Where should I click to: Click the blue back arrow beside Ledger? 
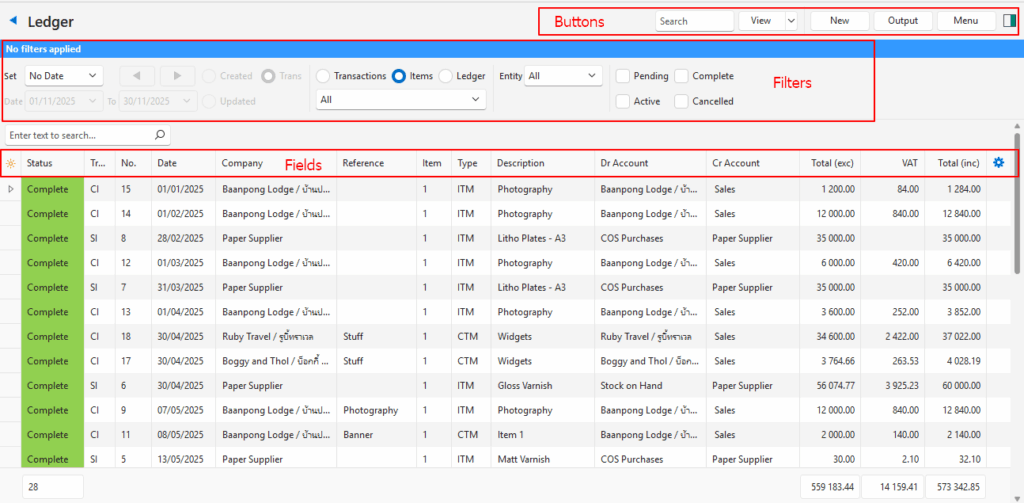13,21
